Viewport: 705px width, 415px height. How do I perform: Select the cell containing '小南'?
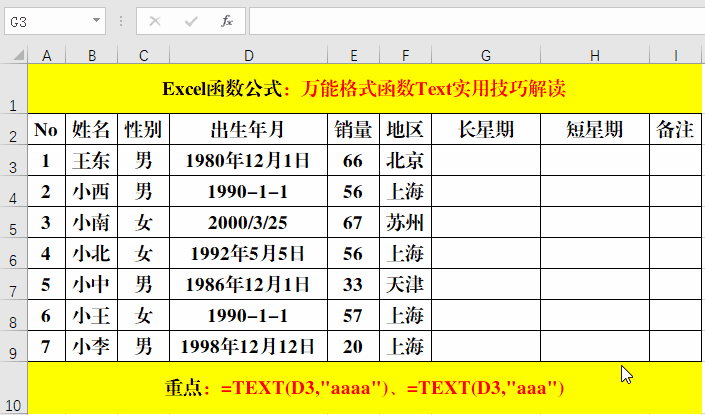92,222
